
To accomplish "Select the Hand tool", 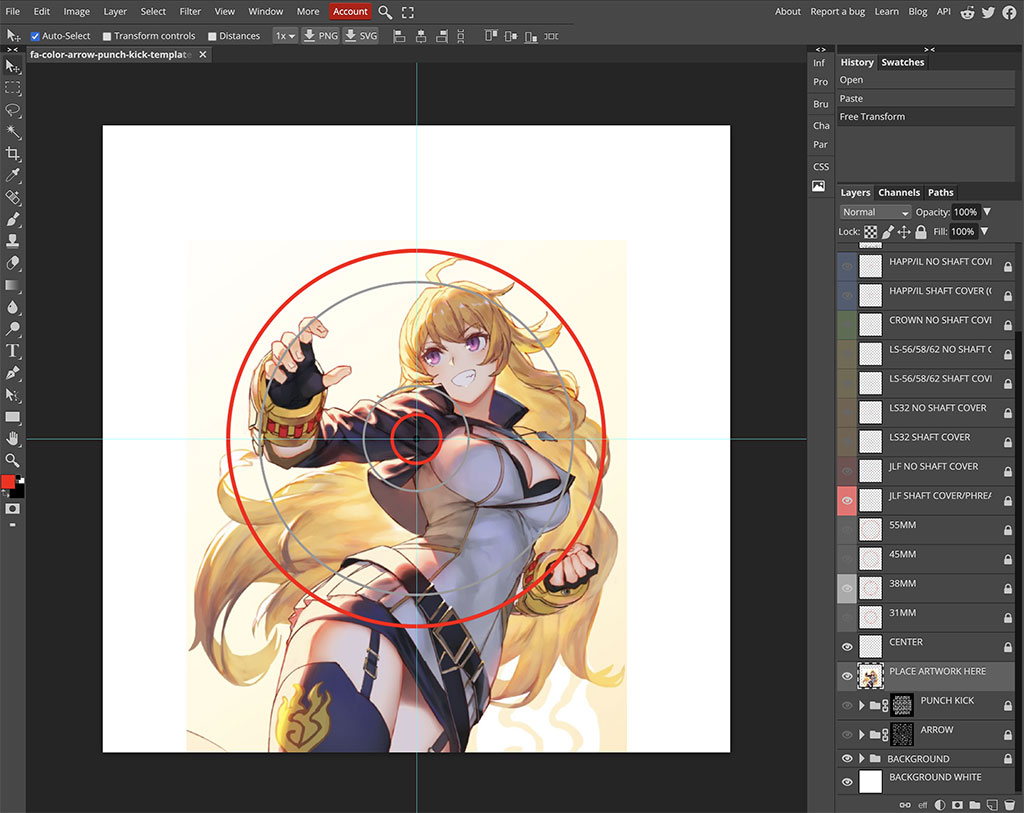I will (x=12, y=438).
